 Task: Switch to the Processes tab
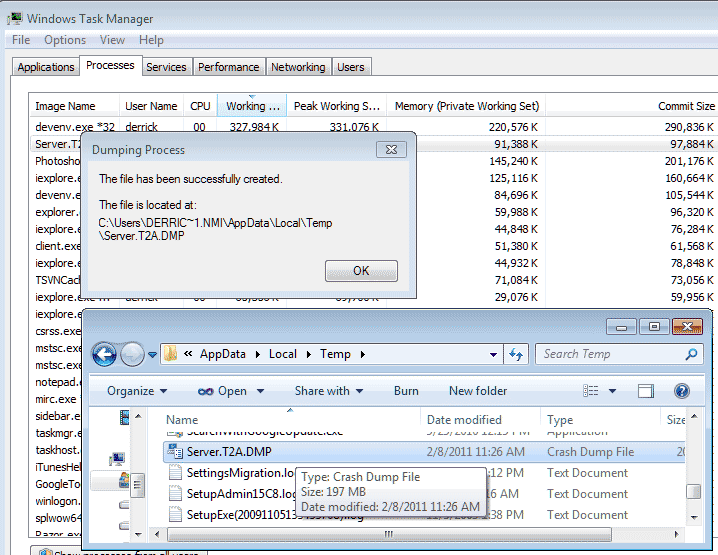pos(110,65)
